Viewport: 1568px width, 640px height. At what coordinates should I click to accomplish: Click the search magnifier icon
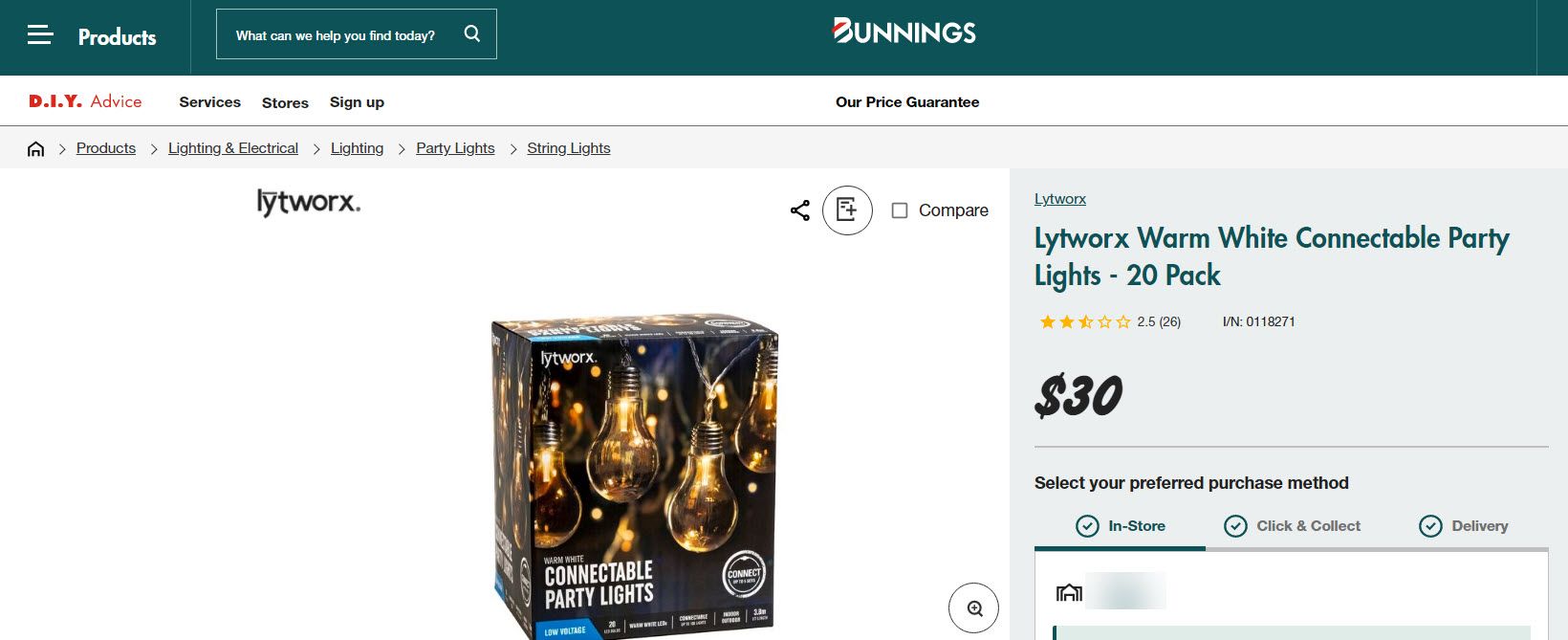472,33
